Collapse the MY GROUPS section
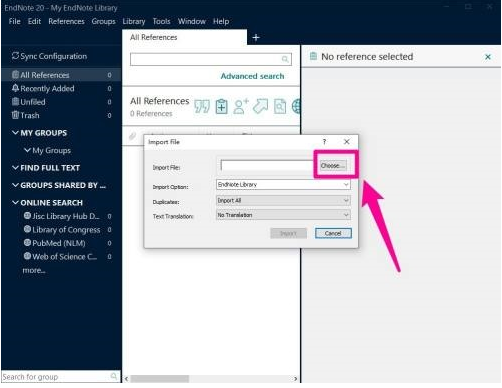Viewport: 502px width, 388px height. pos(15,133)
